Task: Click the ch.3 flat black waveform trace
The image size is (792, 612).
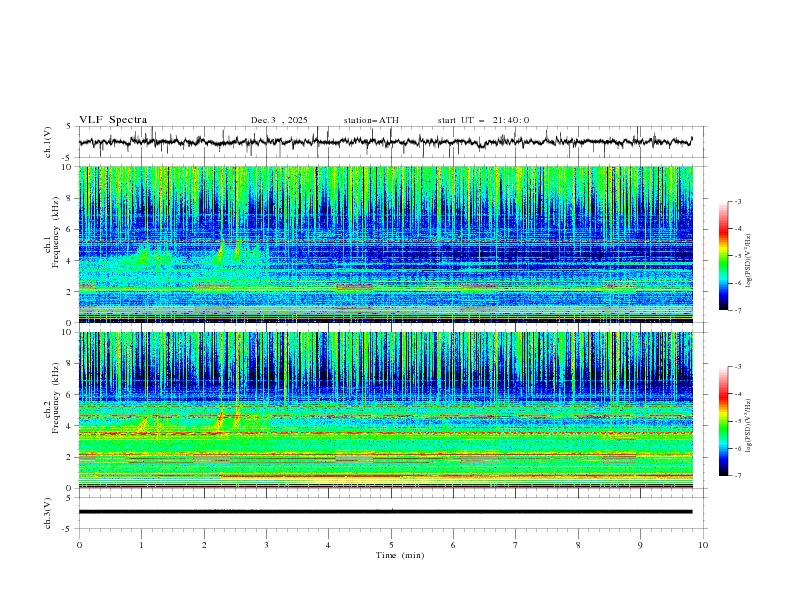Action: click(385, 512)
